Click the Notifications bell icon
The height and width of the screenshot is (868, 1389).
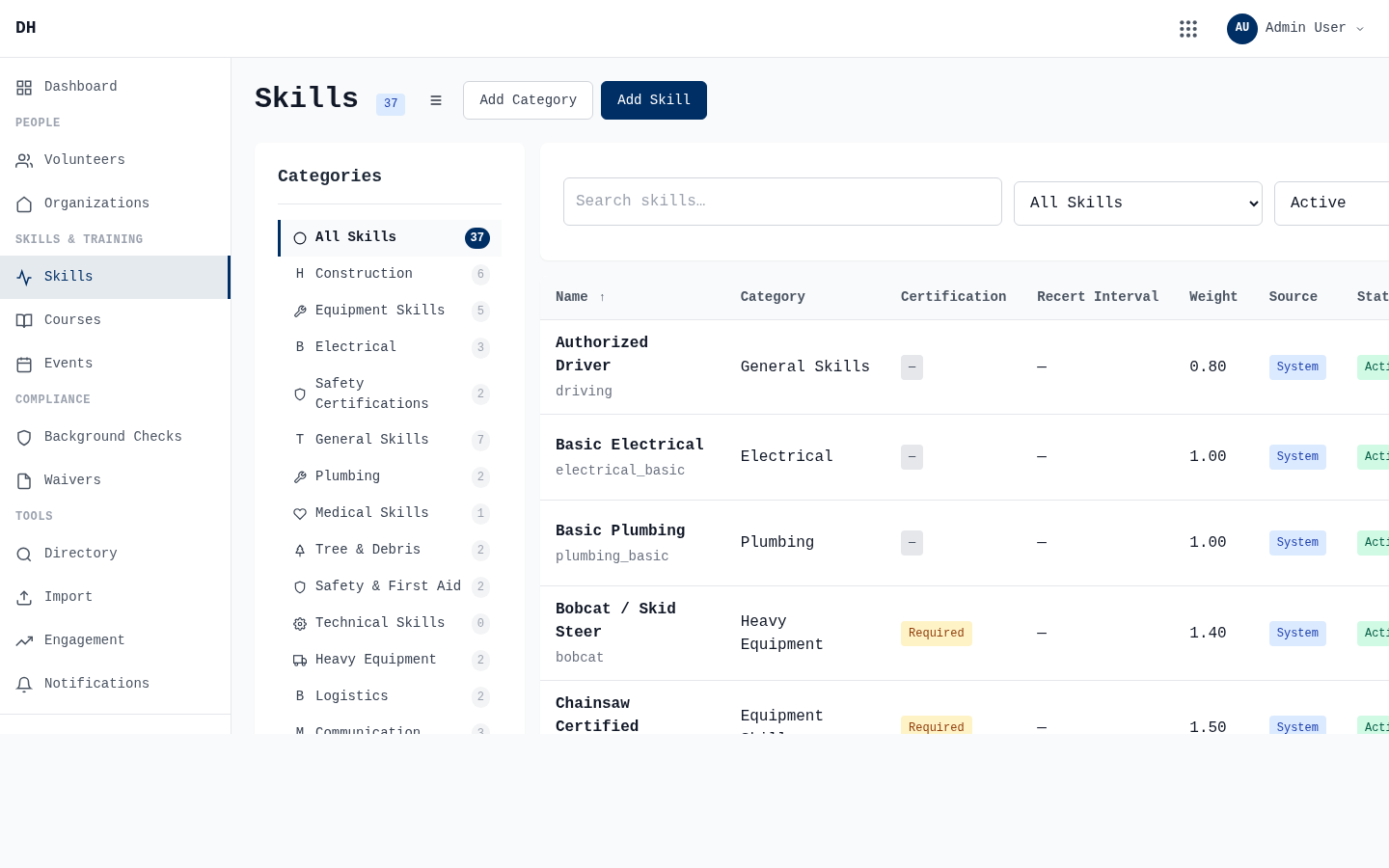tap(25, 684)
